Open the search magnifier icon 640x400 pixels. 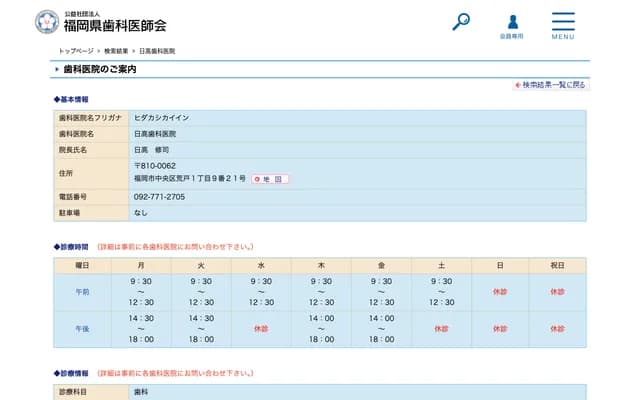click(461, 22)
